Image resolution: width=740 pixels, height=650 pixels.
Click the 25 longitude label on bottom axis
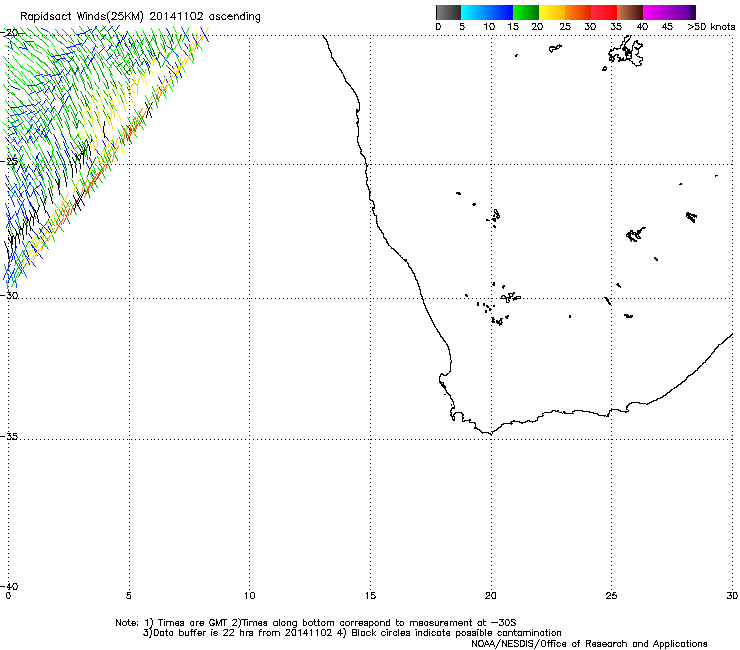611,596
